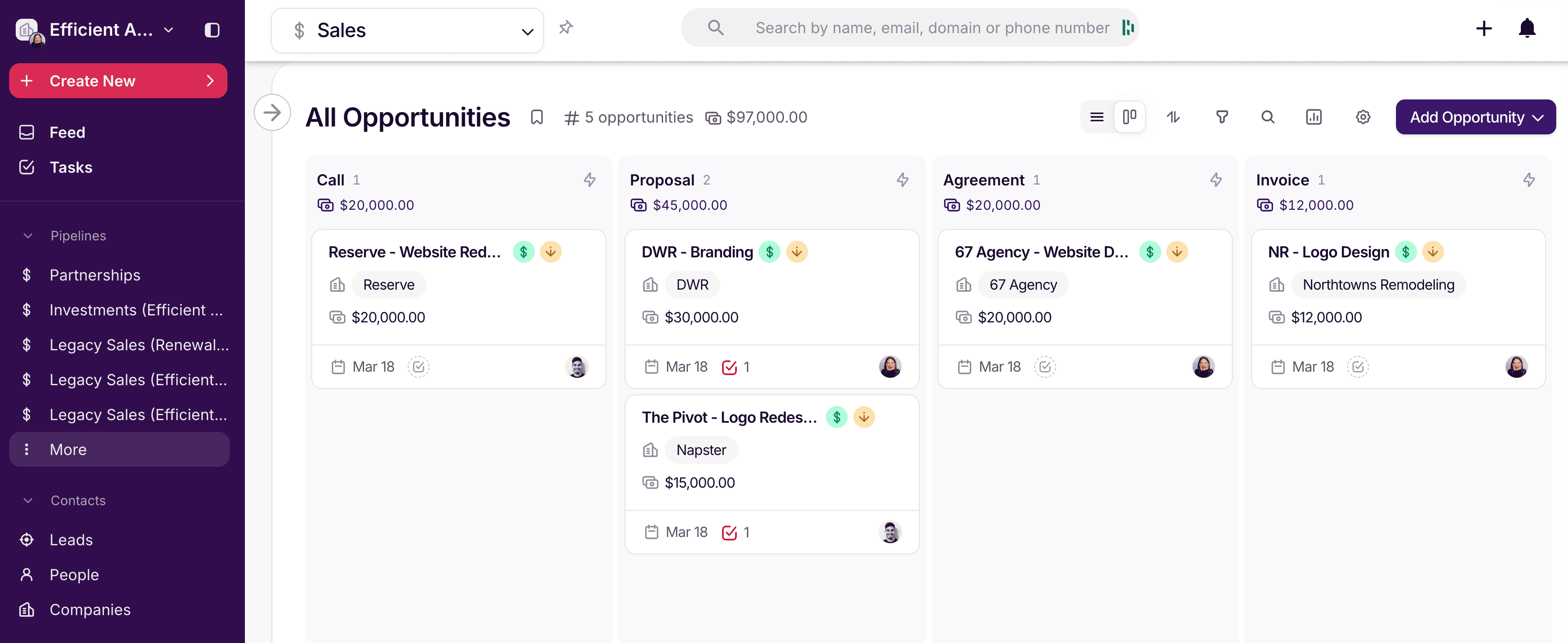Viewport: 1568px width, 643px height.
Task: Switch to board view
Action: [1129, 117]
